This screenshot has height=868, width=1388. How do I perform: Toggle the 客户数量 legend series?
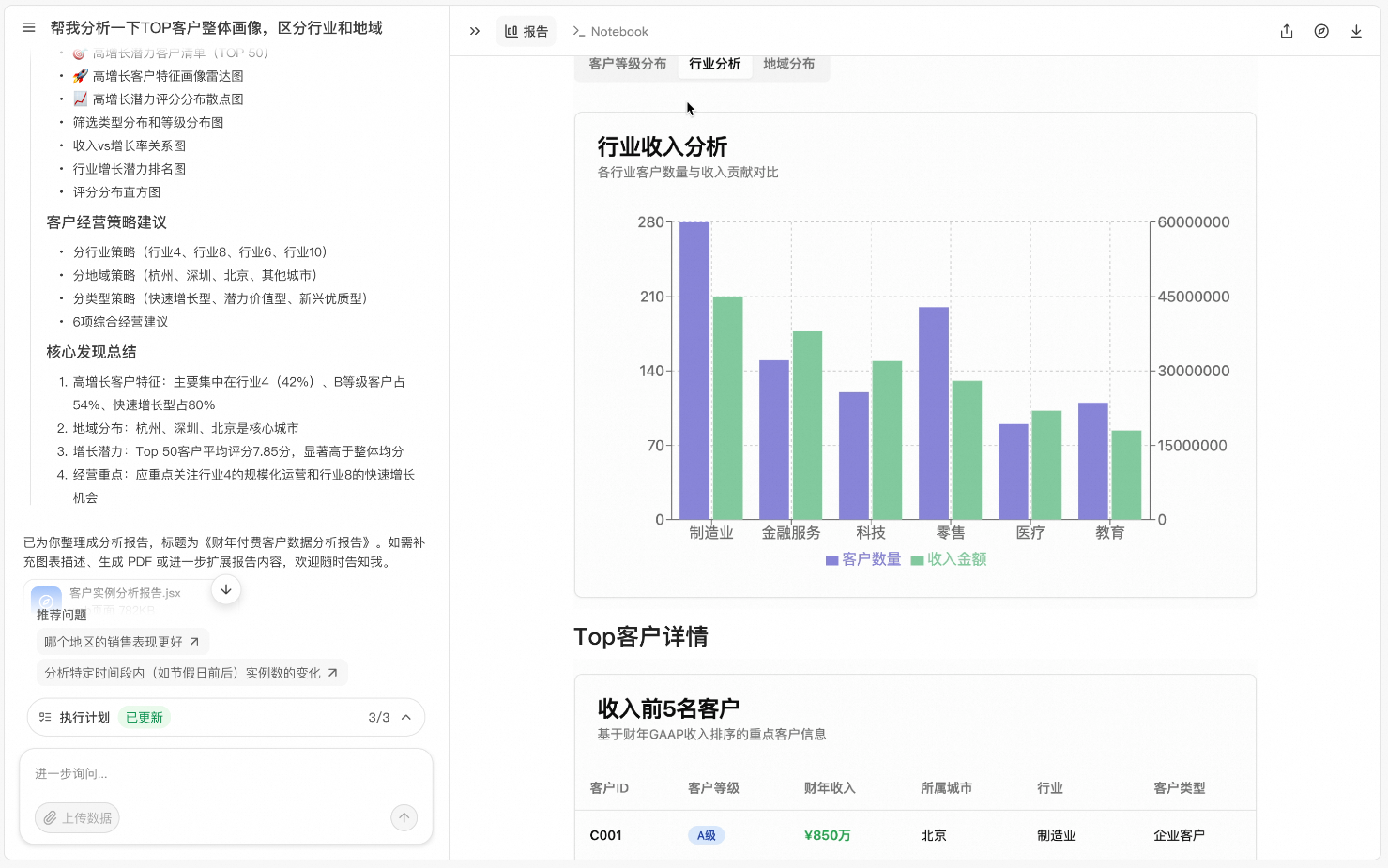[863, 559]
